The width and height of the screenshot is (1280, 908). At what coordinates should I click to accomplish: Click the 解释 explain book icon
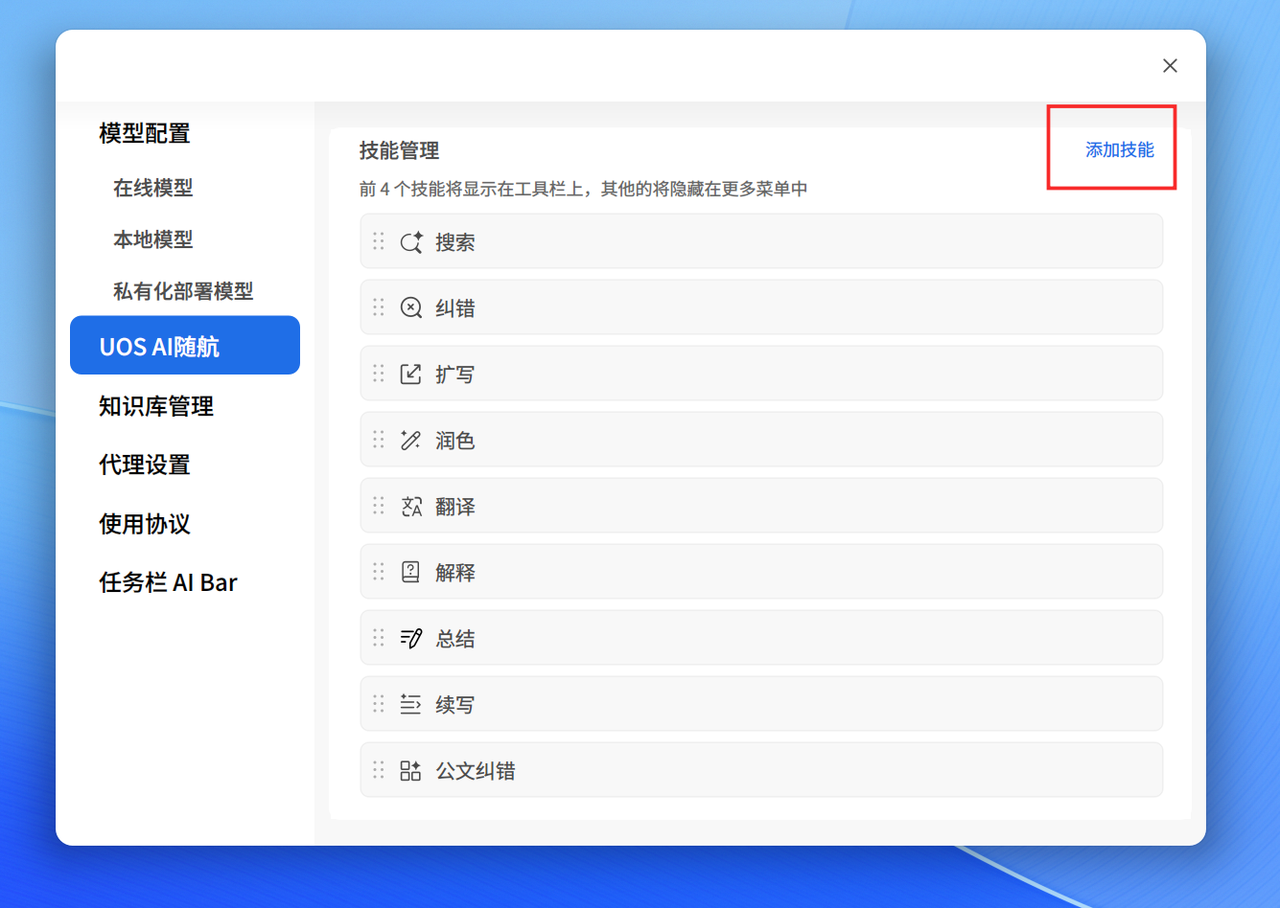411,572
